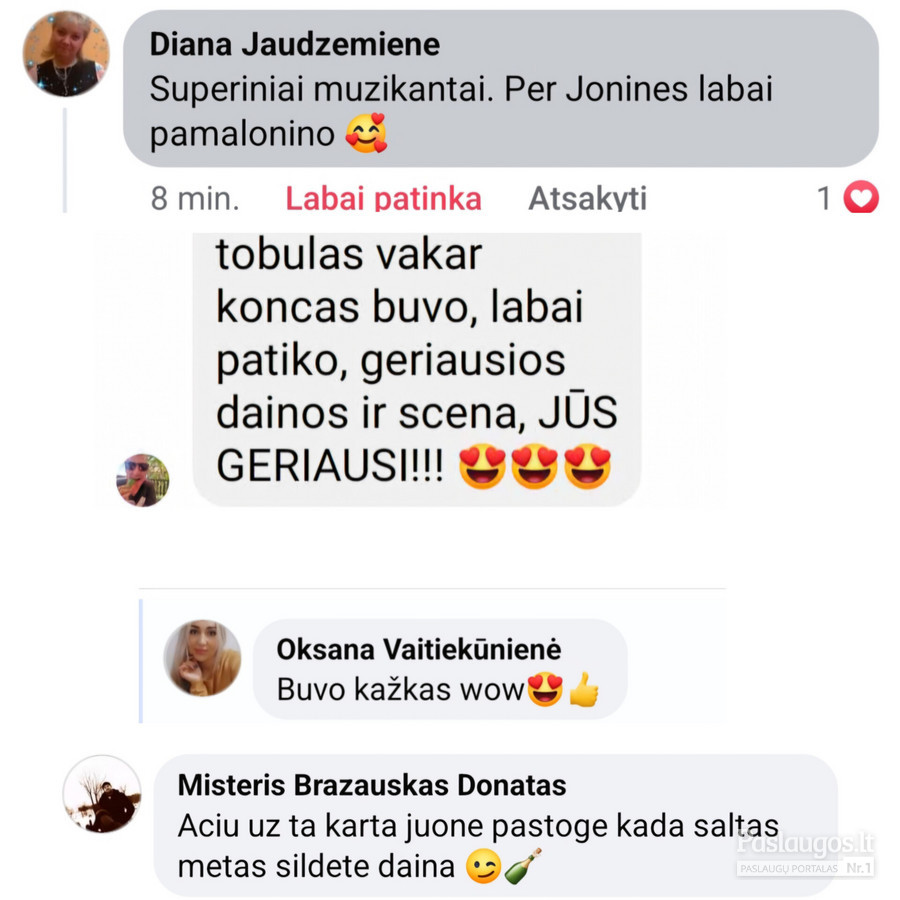Click the heart-eyes emoji after wow
The width and height of the screenshot is (900, 900).
tap(545, 689)
